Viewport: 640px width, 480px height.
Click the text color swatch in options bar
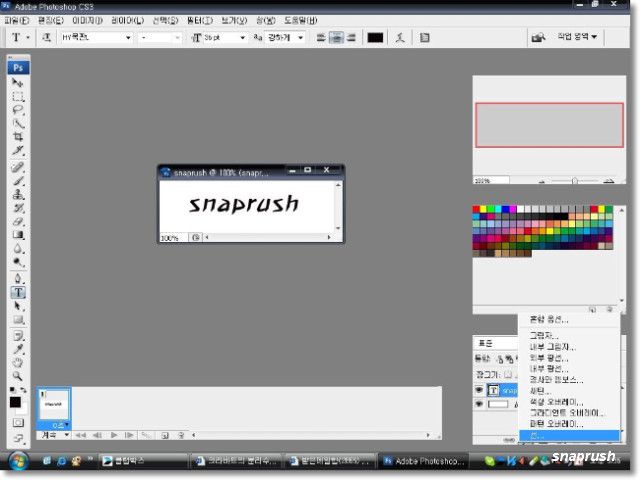point(375,38)
